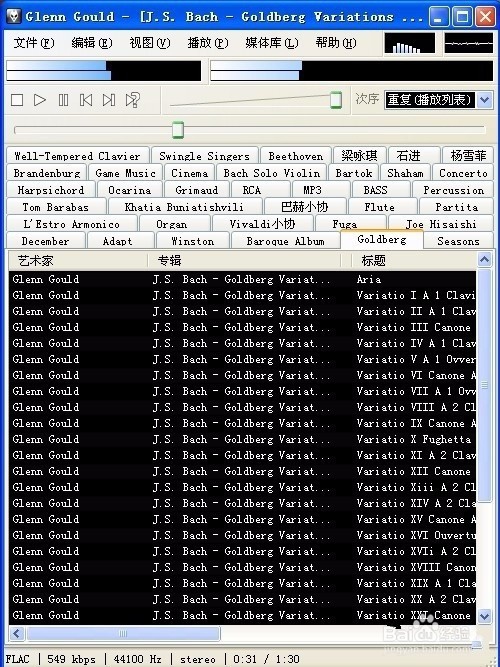Click the 549 kbps bitrate status
Screen dimensions: 500x667
click(x=71, y=659)
